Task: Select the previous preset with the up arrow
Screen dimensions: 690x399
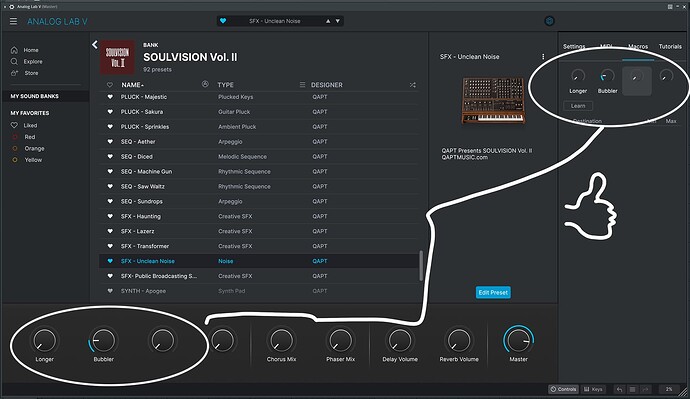Action: (328, 21)
